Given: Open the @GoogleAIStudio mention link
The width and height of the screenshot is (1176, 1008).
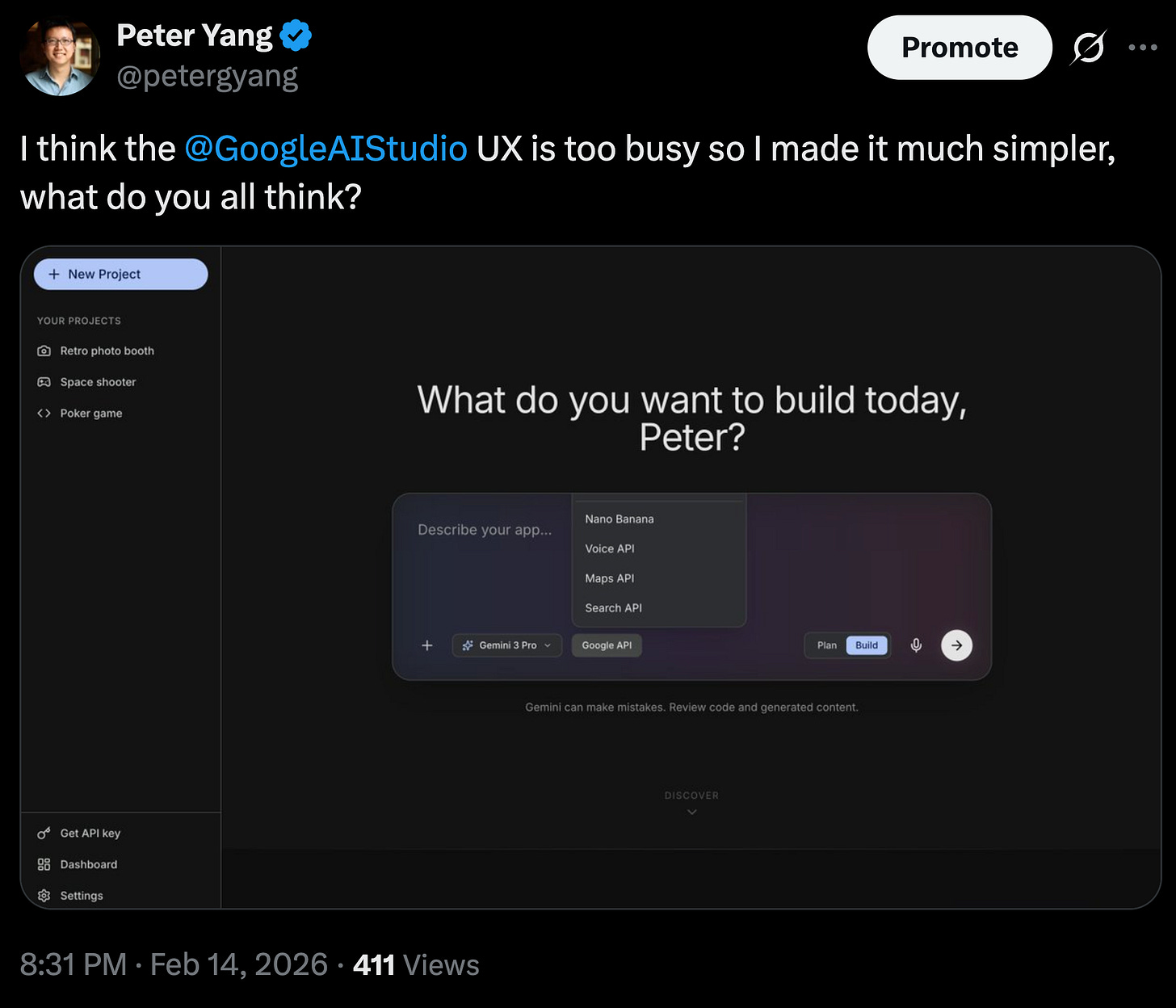Looking at the screenshot, I should click(326, 149).
